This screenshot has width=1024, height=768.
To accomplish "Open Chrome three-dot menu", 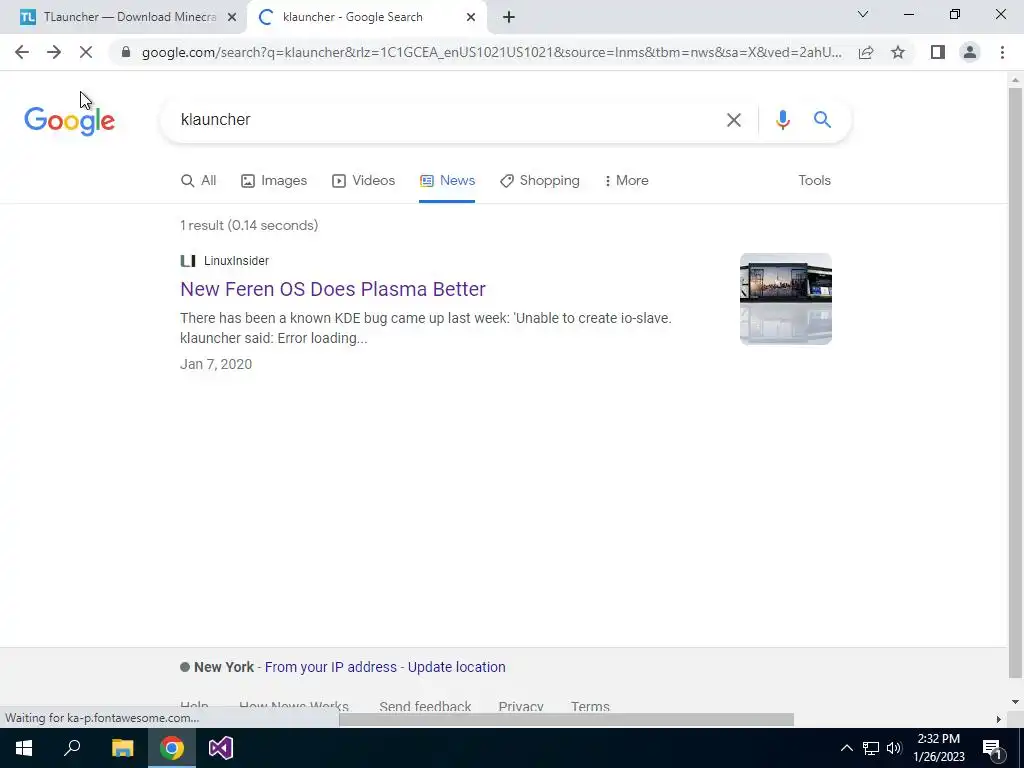I will pyautogui.click(x=1002, y=52).
